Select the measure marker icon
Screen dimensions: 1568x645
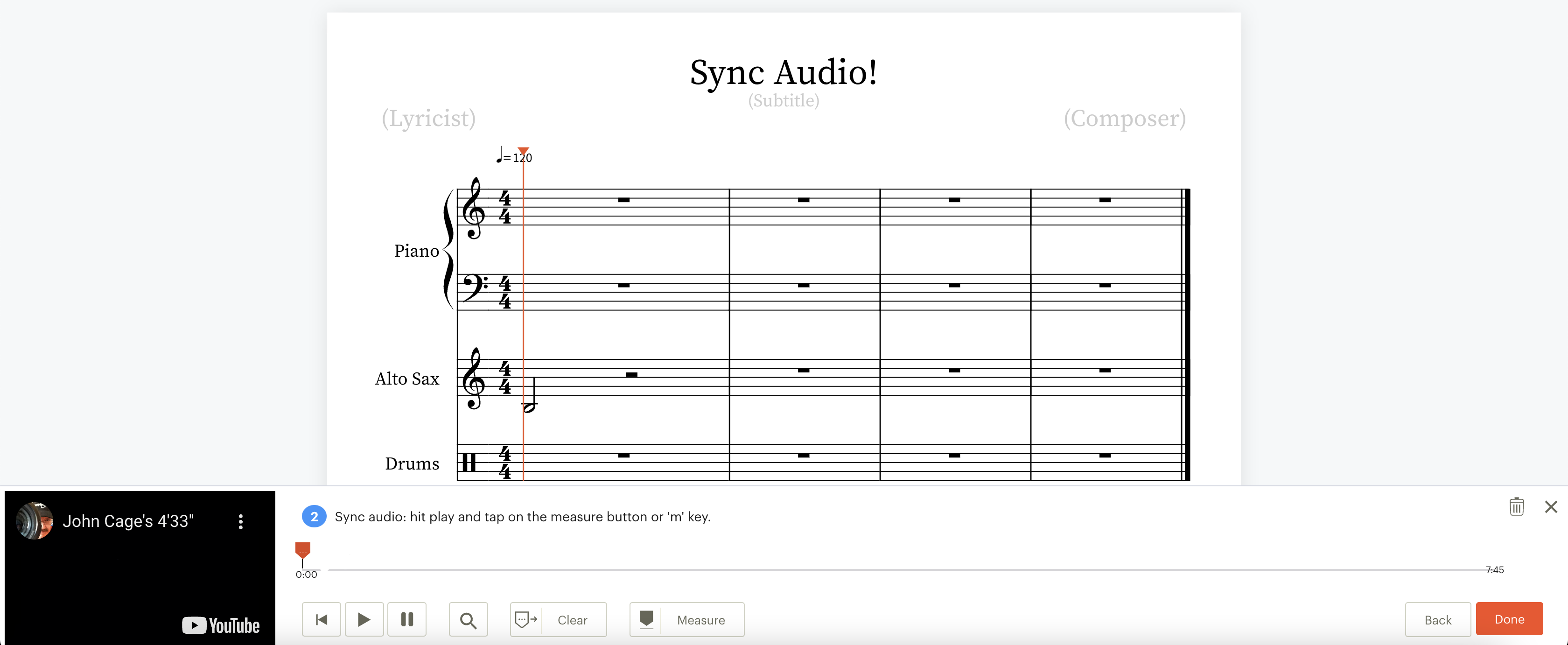click(x=646, y=619)
